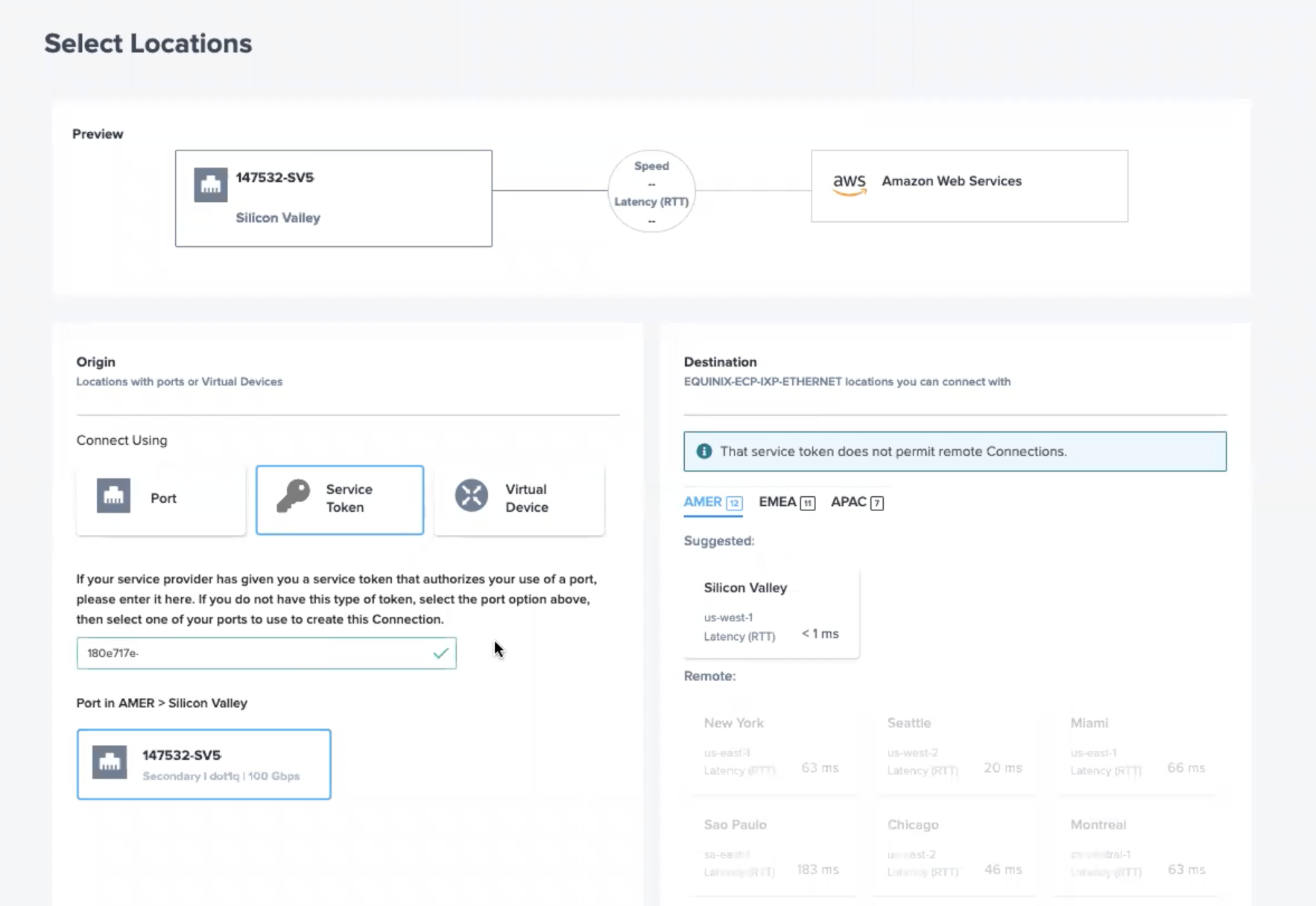Switch to the AMER region tab
The width and height of the screenshot is (1316, 906).
pyautogui.click(x=712, y=502)
